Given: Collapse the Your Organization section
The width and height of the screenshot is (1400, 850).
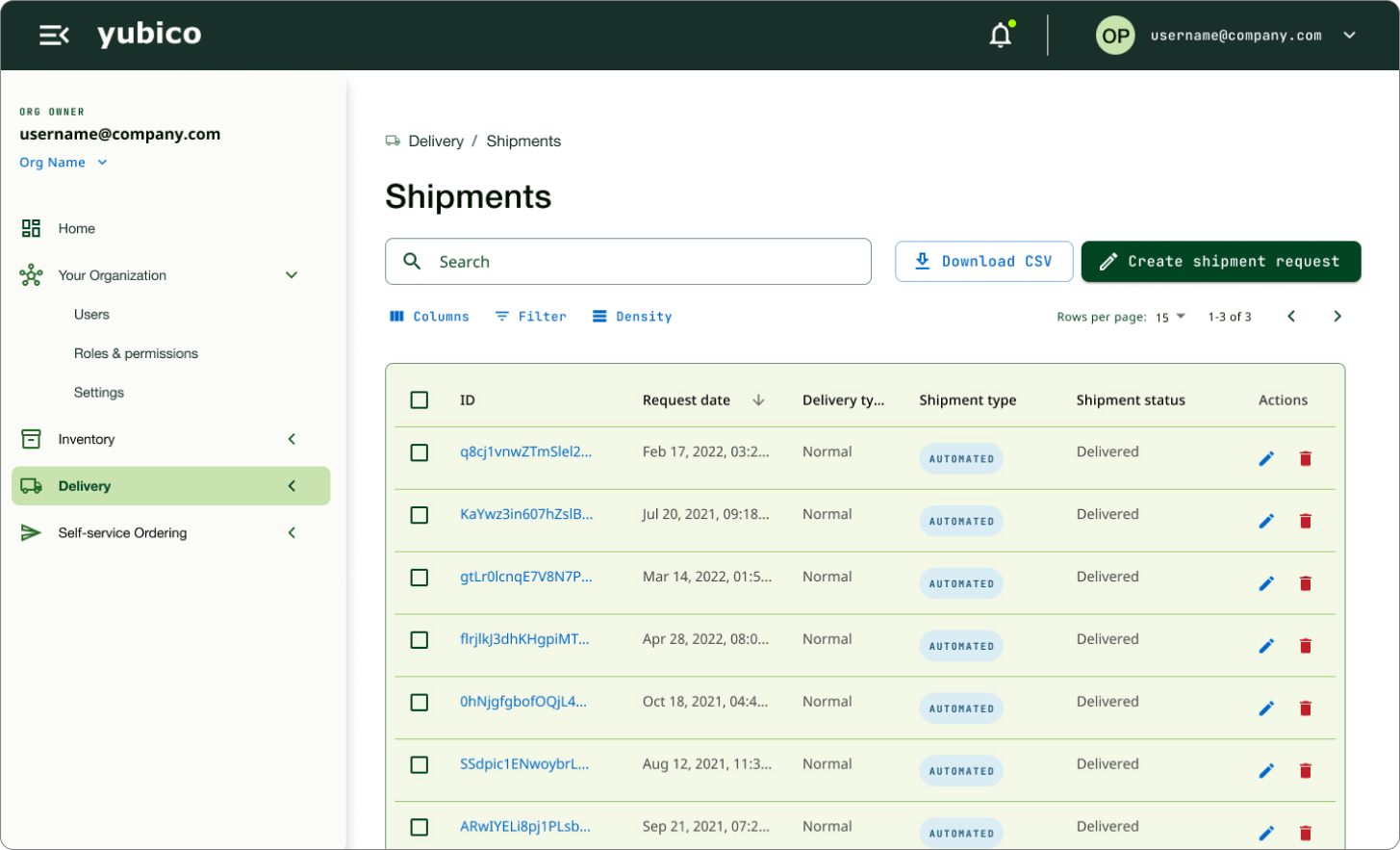Looking at the screenshot, I should pos(292,275).
